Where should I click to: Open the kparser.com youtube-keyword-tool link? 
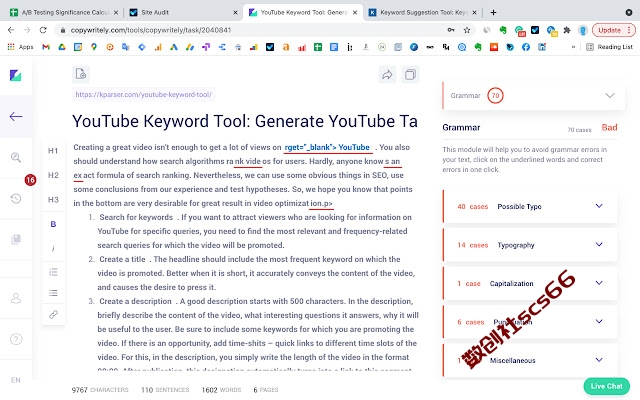(143, 95)
